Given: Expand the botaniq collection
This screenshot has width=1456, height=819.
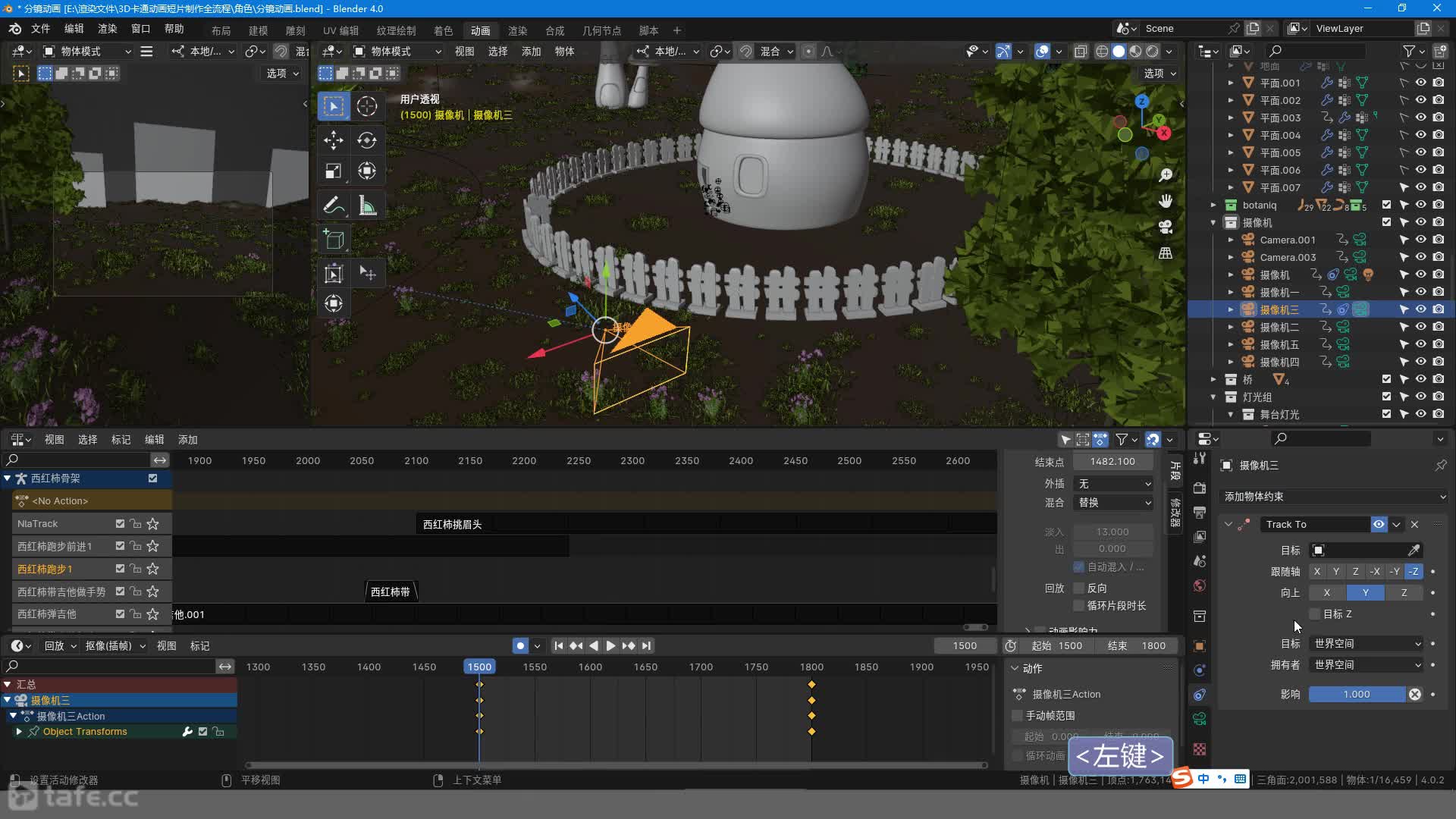Looking at the screenshot, I should tap(1213, 205).
